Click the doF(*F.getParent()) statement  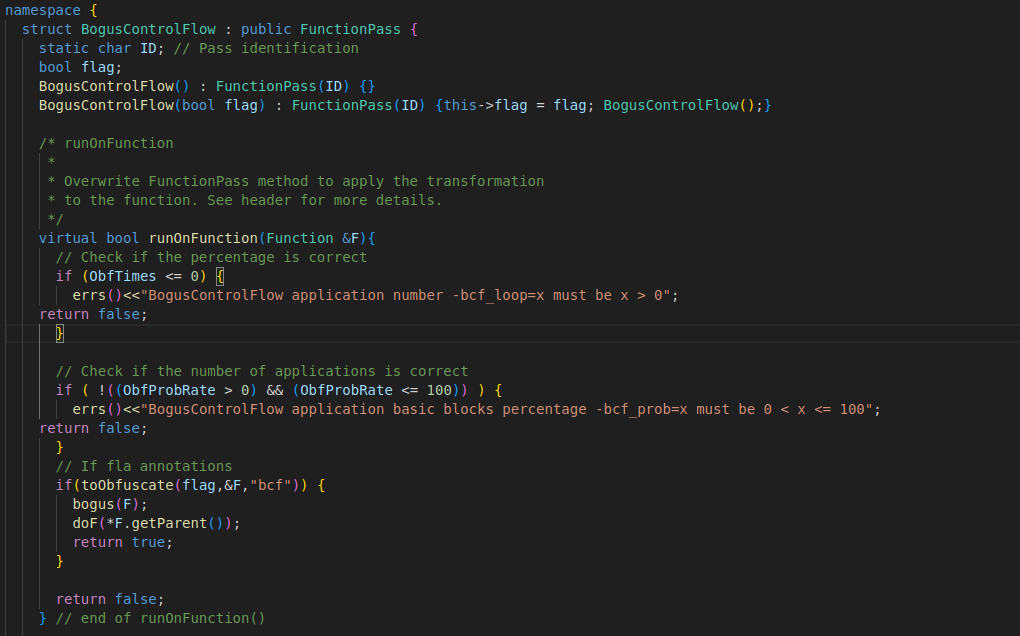click(156, 523)
